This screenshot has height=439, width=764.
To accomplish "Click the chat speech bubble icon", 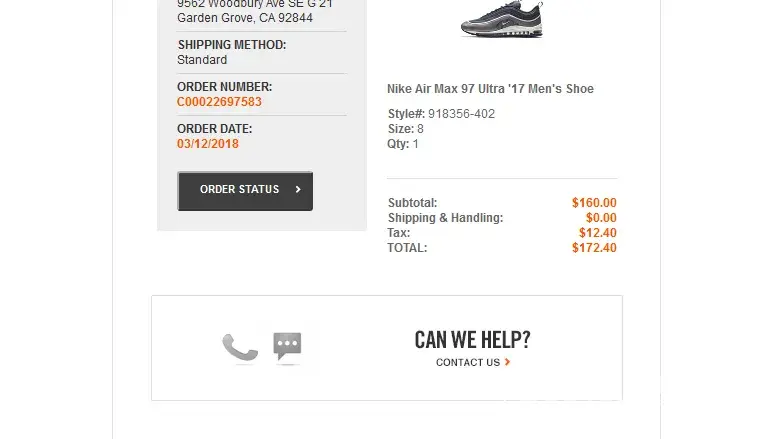I will pos(287,346).
